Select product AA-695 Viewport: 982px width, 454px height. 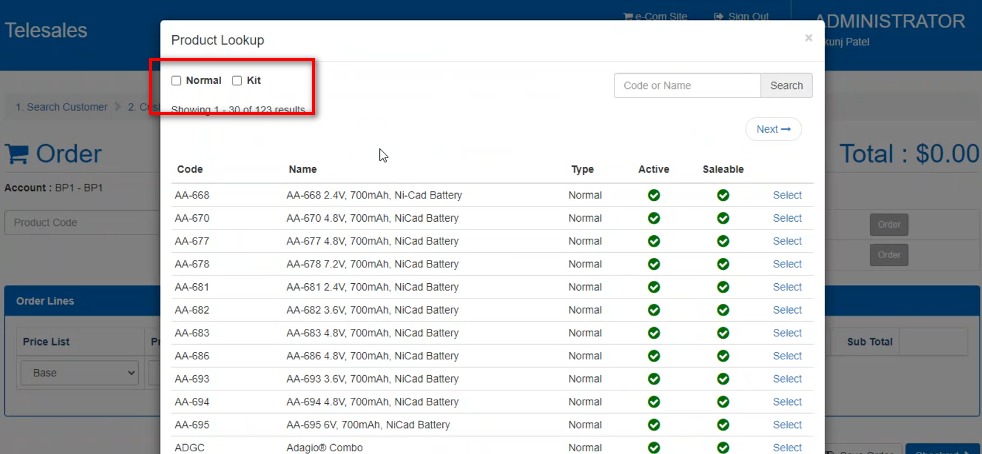coord(787,425)
